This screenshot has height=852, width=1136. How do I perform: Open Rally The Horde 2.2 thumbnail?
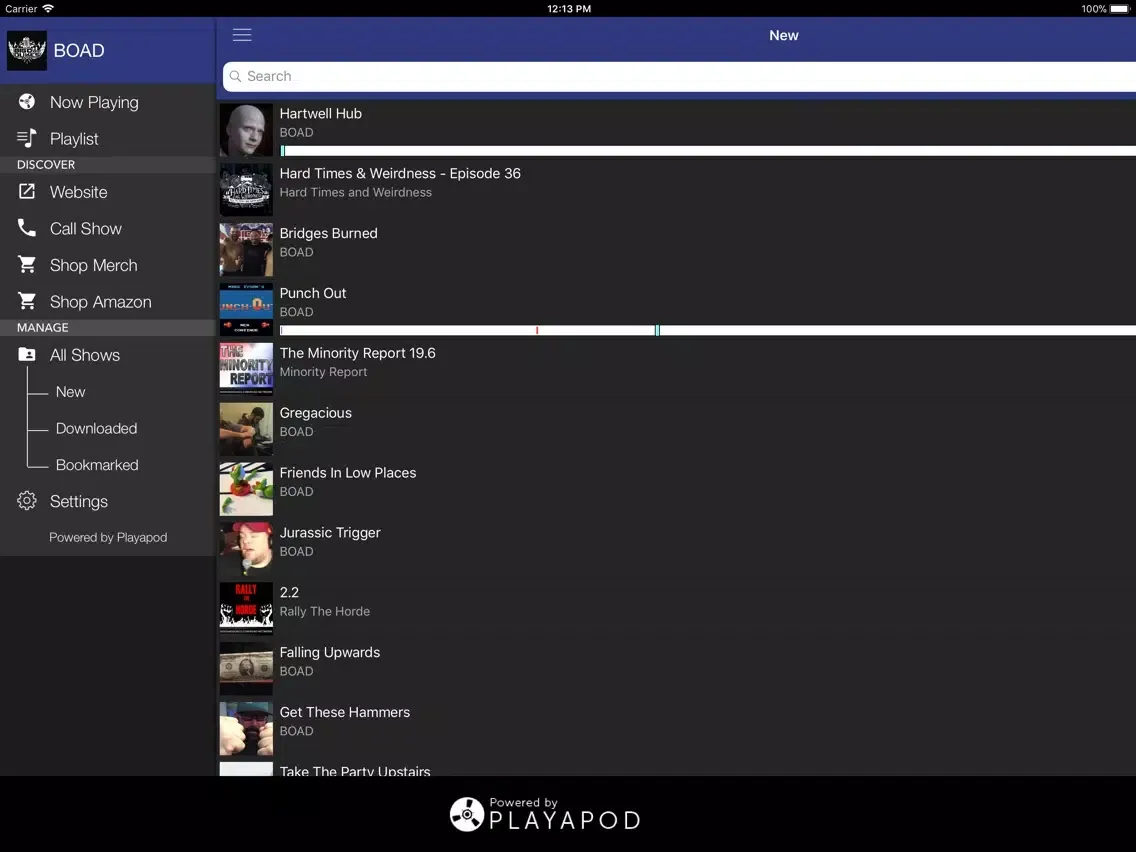pyautogui.click(x=246, y=609)
